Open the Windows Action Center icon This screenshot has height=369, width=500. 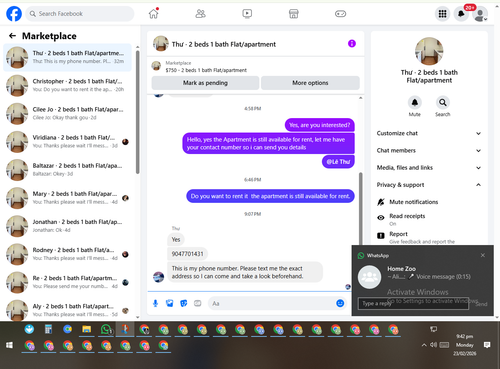click(487, 345)
